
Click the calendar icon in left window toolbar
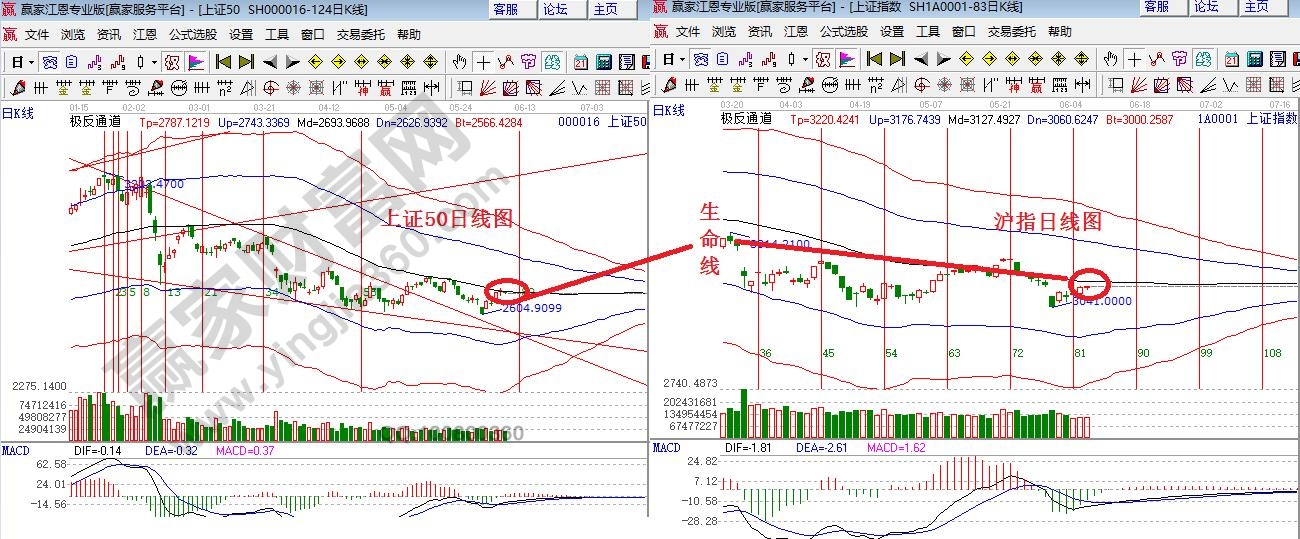click(x=580, y=62)
